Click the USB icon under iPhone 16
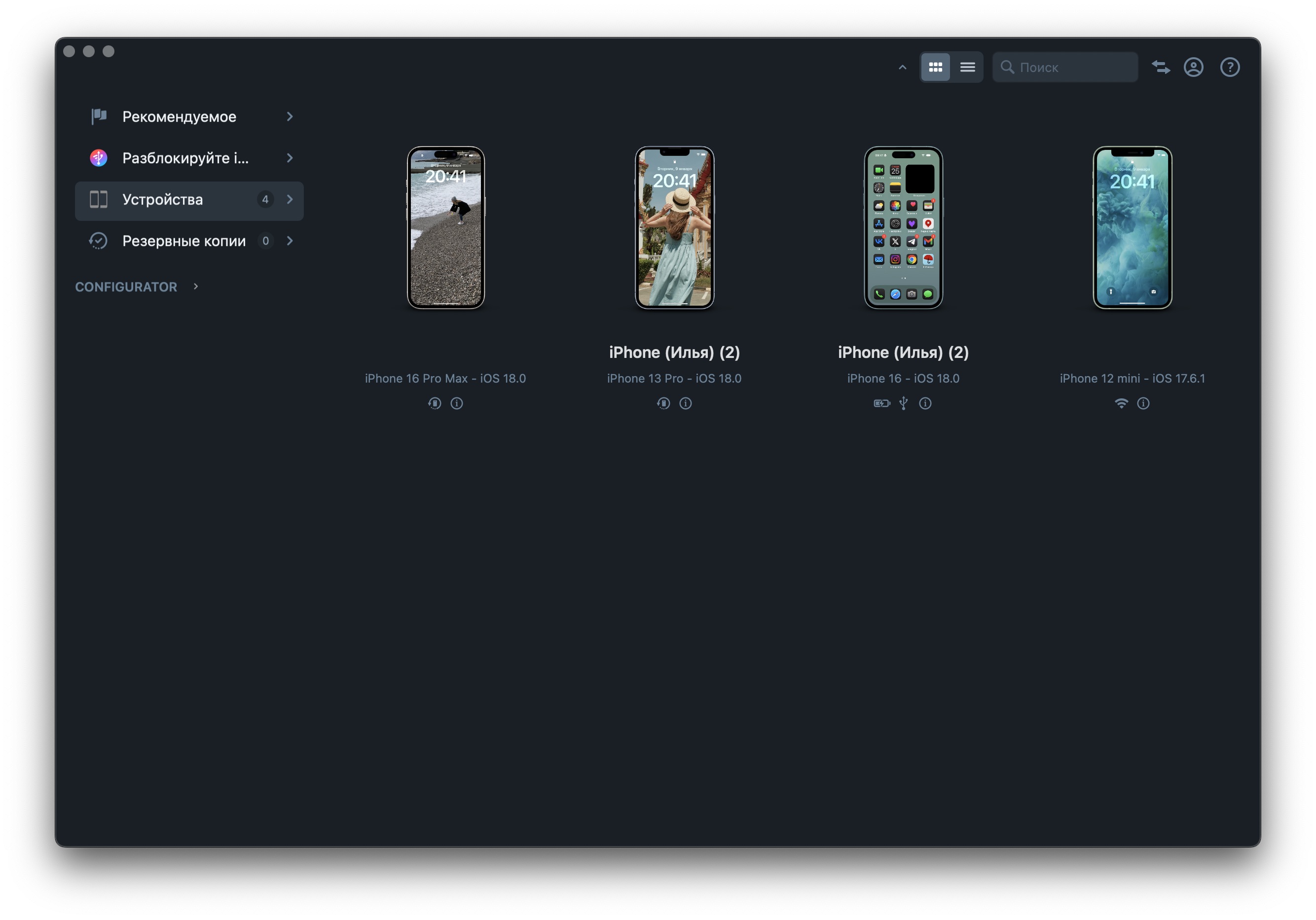The height and width of the screenshot is (920, 1316). (903, 403)
